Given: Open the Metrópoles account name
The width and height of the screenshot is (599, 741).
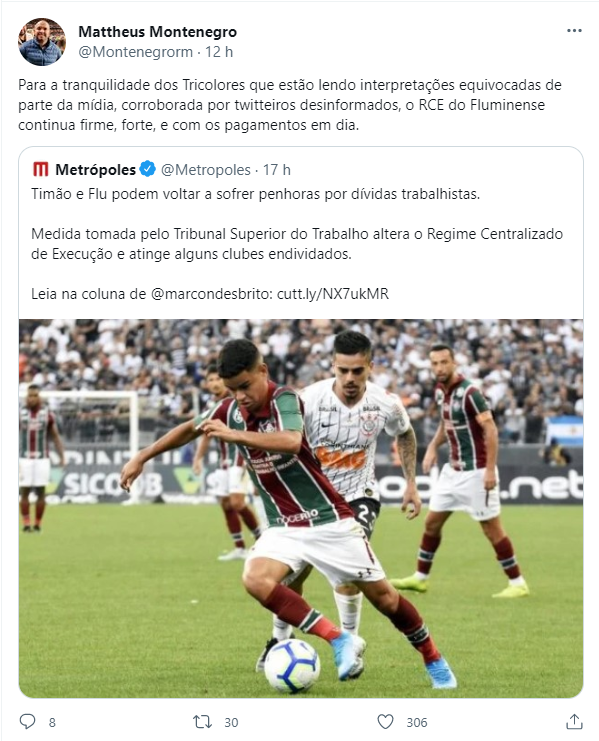Looking at the screenshot, I should [x=95, y=170].
